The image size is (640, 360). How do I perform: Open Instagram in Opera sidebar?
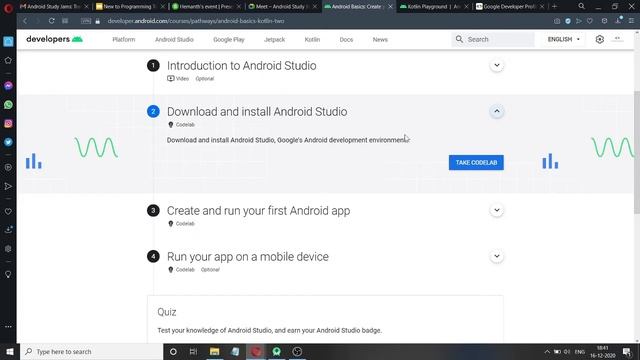point(8,123)
